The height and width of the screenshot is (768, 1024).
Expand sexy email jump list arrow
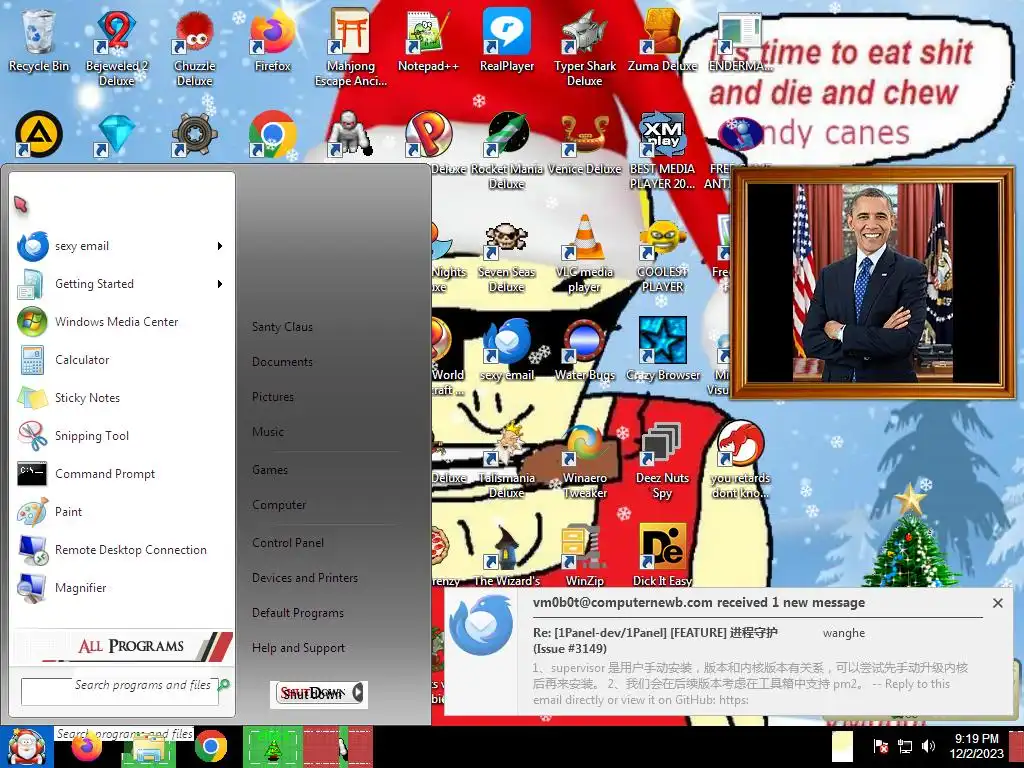pos(220,246)
